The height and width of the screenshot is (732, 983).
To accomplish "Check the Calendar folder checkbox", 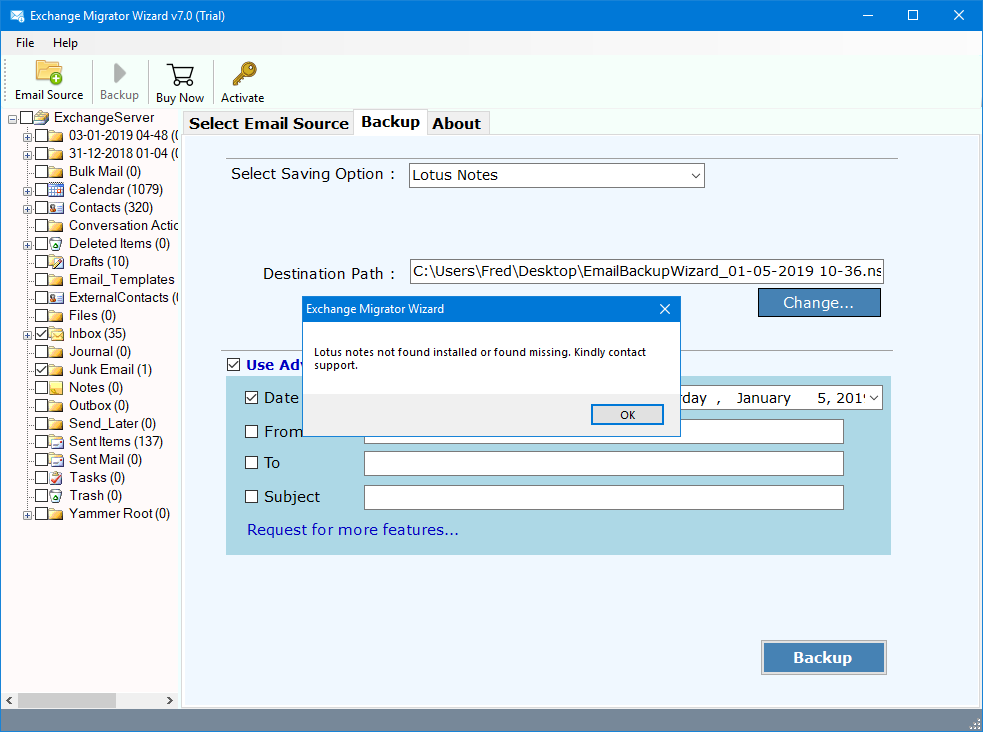I will [x=41, y=189].
